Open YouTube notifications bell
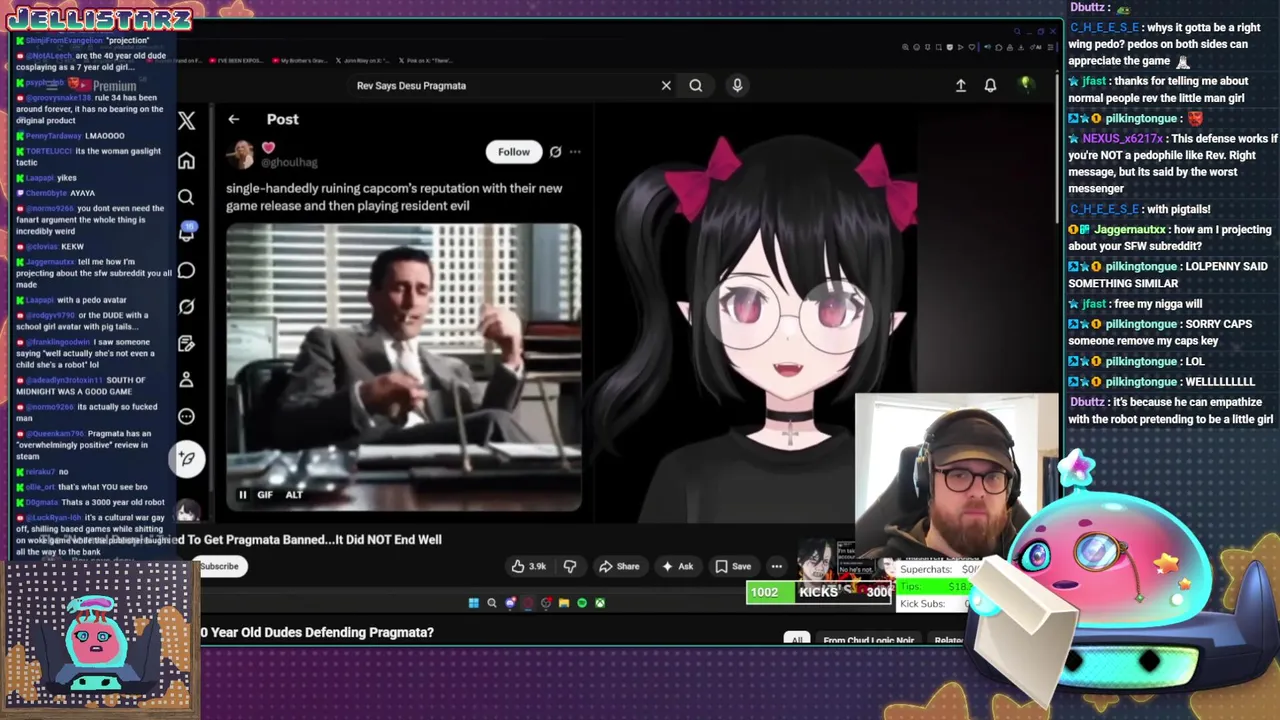The height and width of the screenshot is (720, 1280). coord(990,85)
